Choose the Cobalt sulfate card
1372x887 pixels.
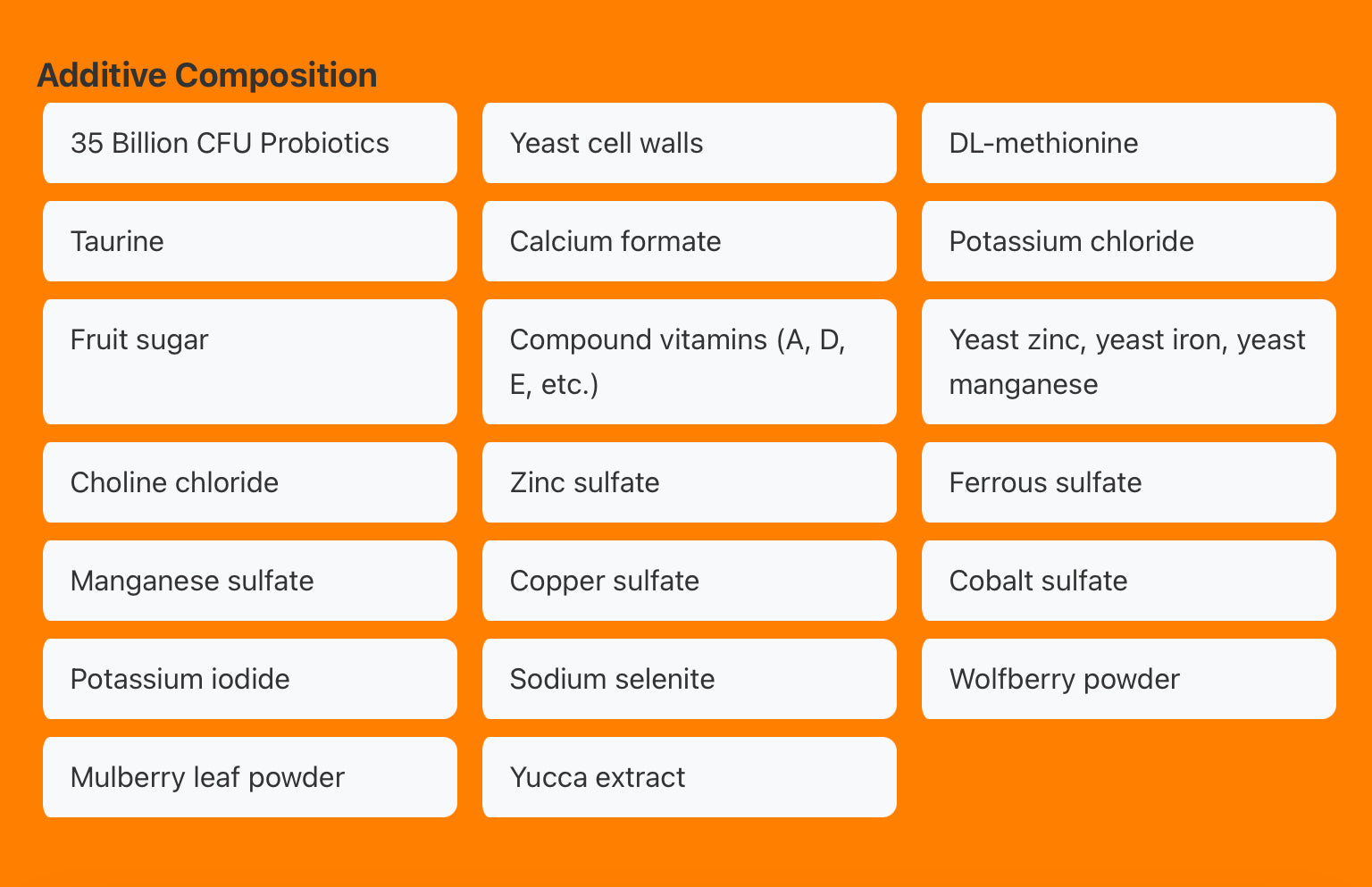pyautogui.click(x=1128, y=581)
